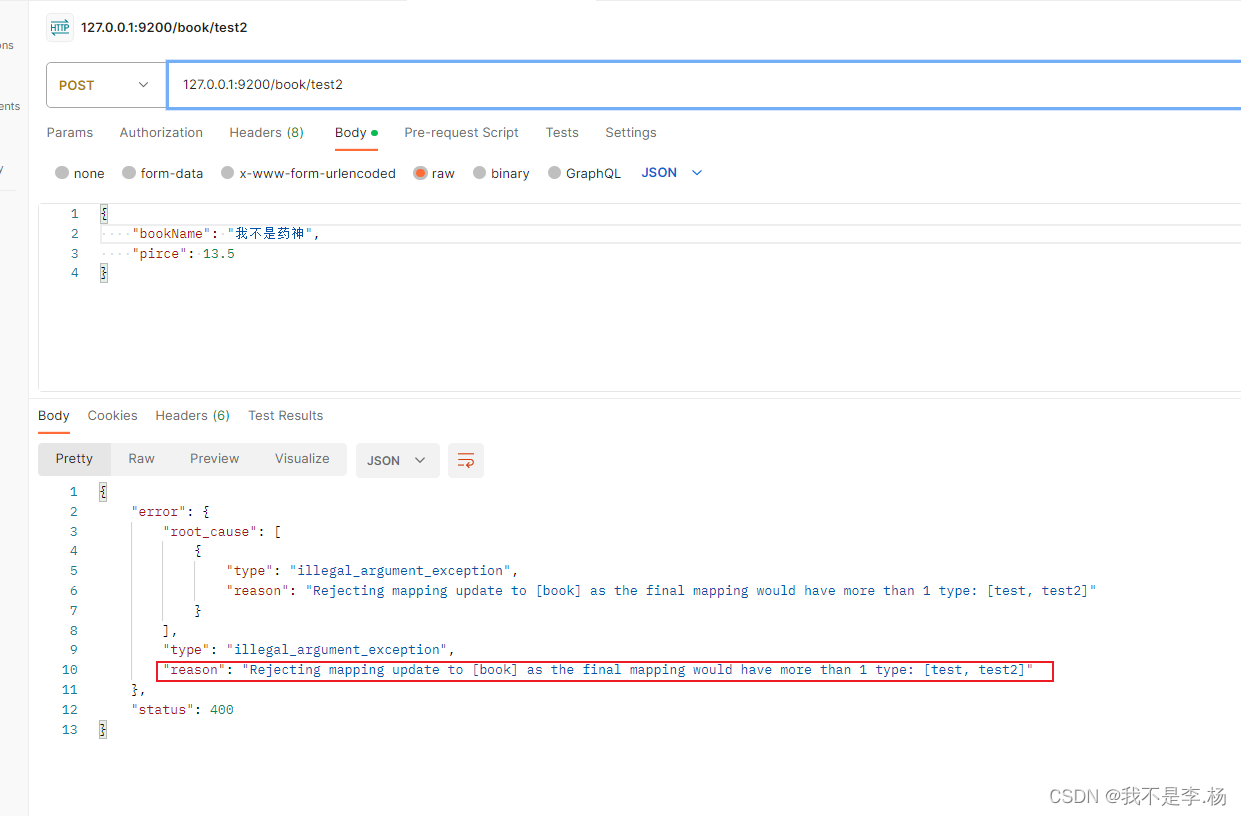Switch to the Authorization tab
Viewport: 1241px width, 816px height.
[x=161, y=133]
